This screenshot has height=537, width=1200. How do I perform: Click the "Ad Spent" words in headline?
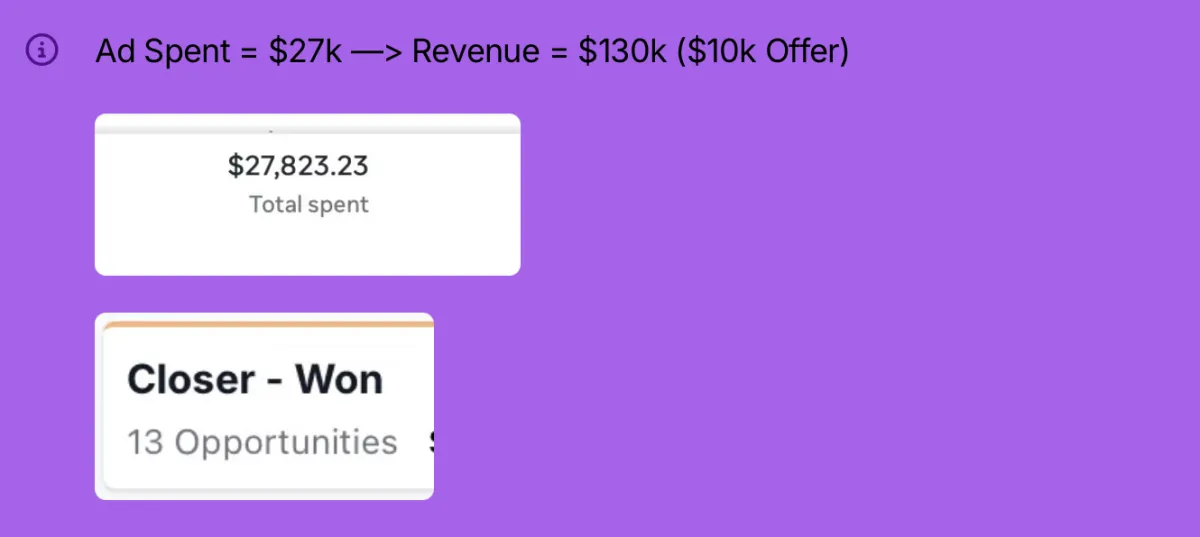(162, 52)
